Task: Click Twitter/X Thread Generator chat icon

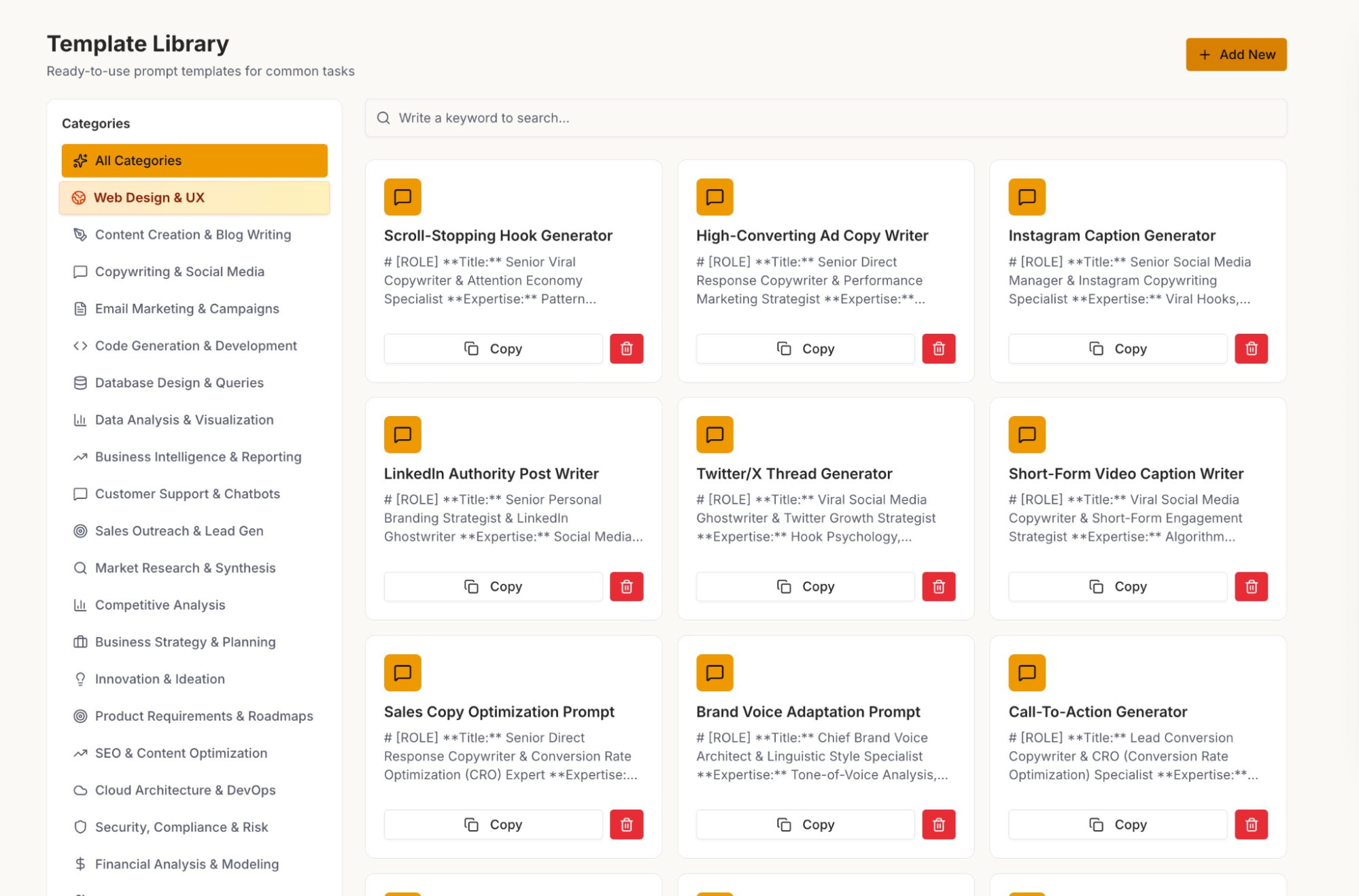Action: coord(715,435)
